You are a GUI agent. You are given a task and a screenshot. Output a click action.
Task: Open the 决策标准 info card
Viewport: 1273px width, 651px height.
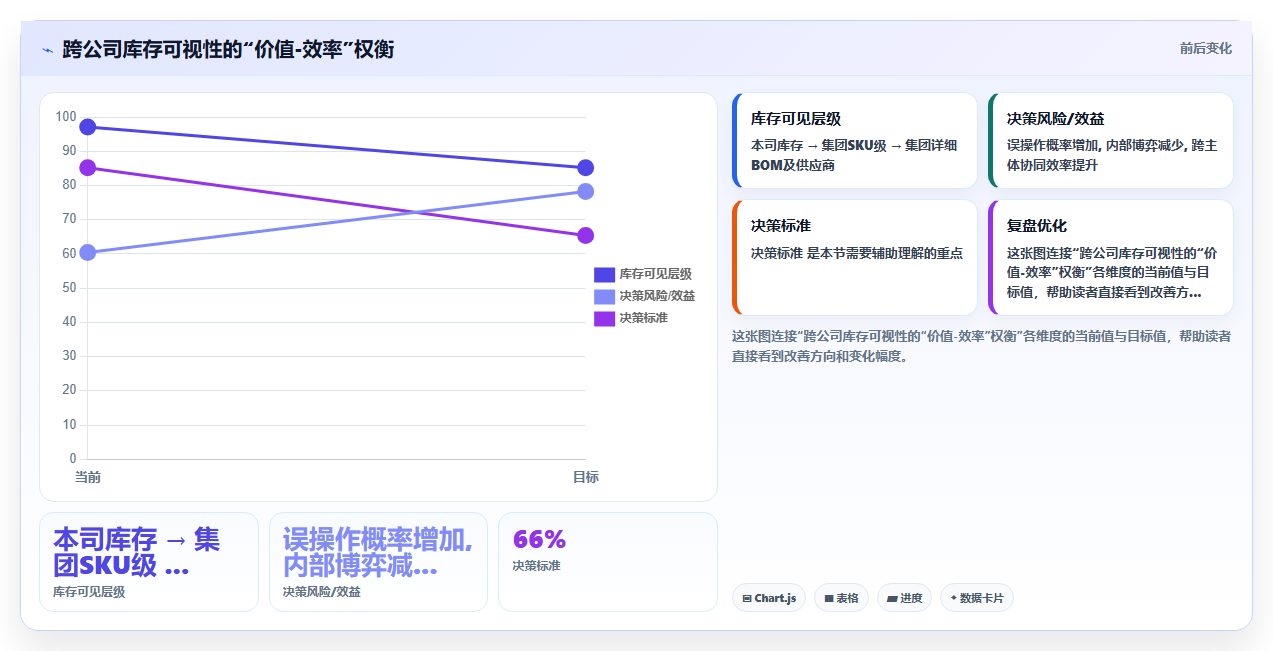click(855, 258)
